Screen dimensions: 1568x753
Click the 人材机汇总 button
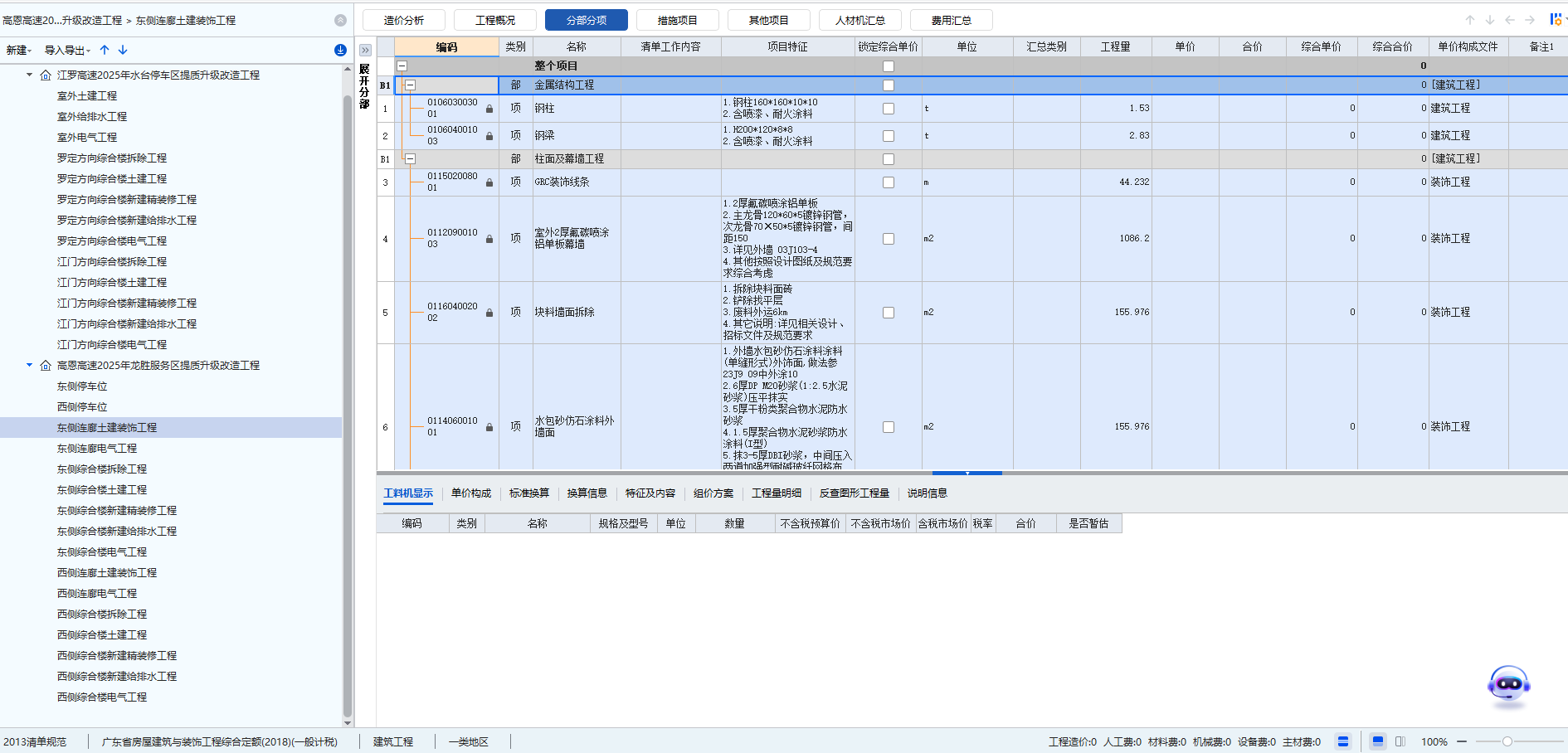pos(859,20)
